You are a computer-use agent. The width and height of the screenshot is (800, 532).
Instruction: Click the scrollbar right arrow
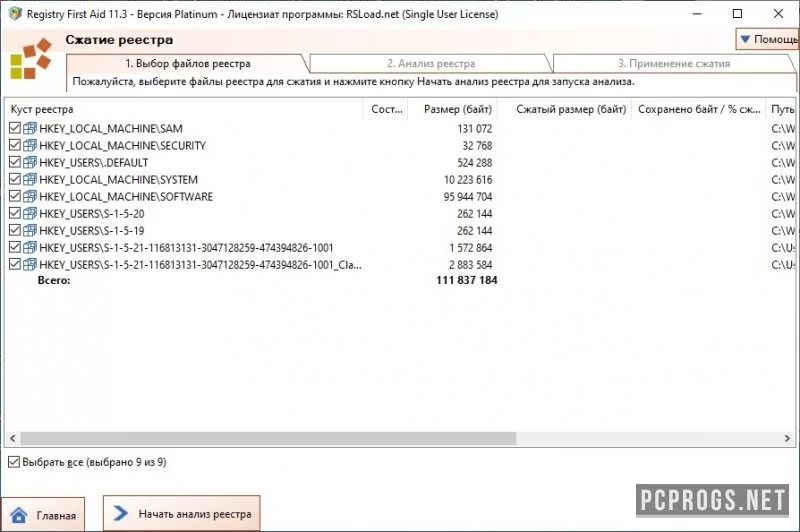pyautogui.click(x=787, y=438)
